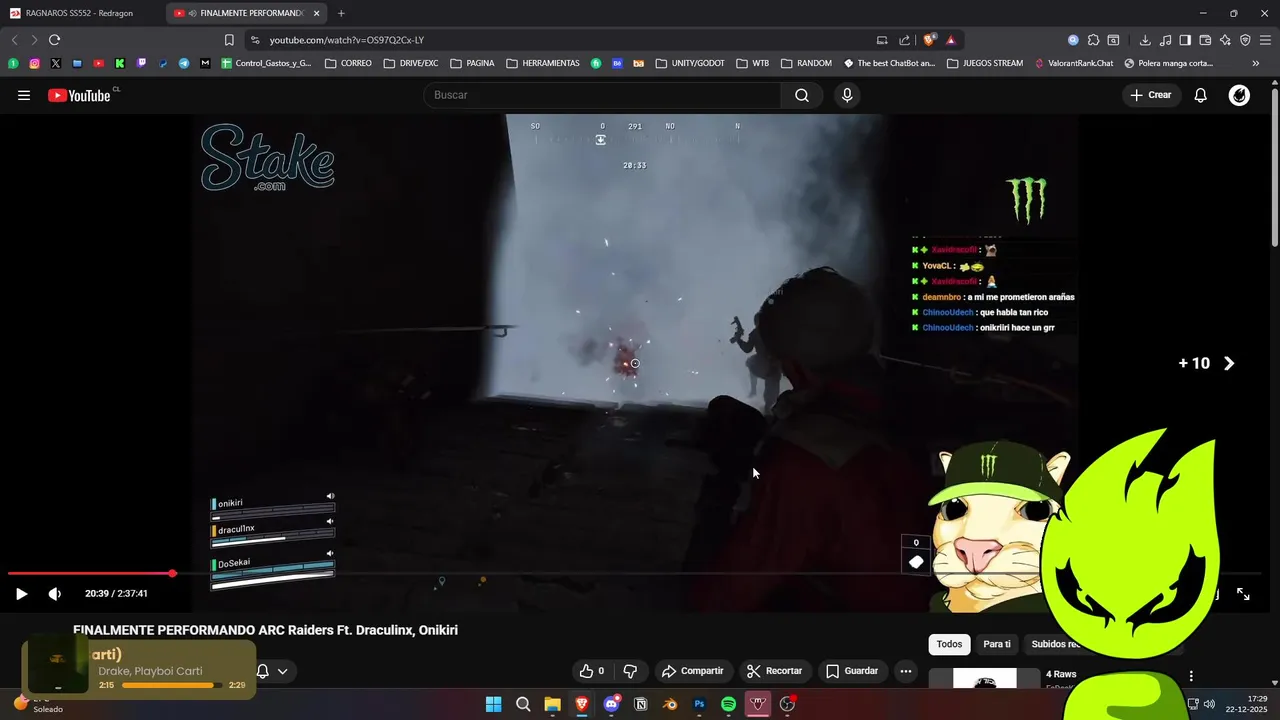Seek the red video progress bar scrubber
The width and height of the screenshot is (1280, 720).
point(172,573)
